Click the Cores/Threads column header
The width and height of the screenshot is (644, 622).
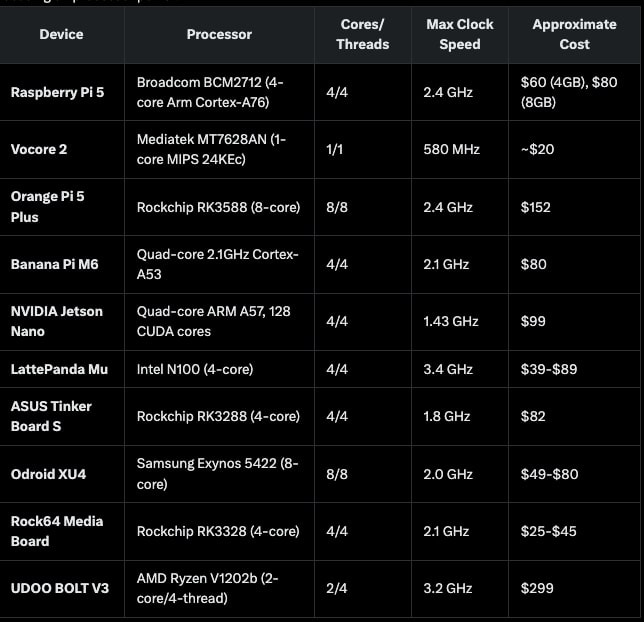click(362, 35)
